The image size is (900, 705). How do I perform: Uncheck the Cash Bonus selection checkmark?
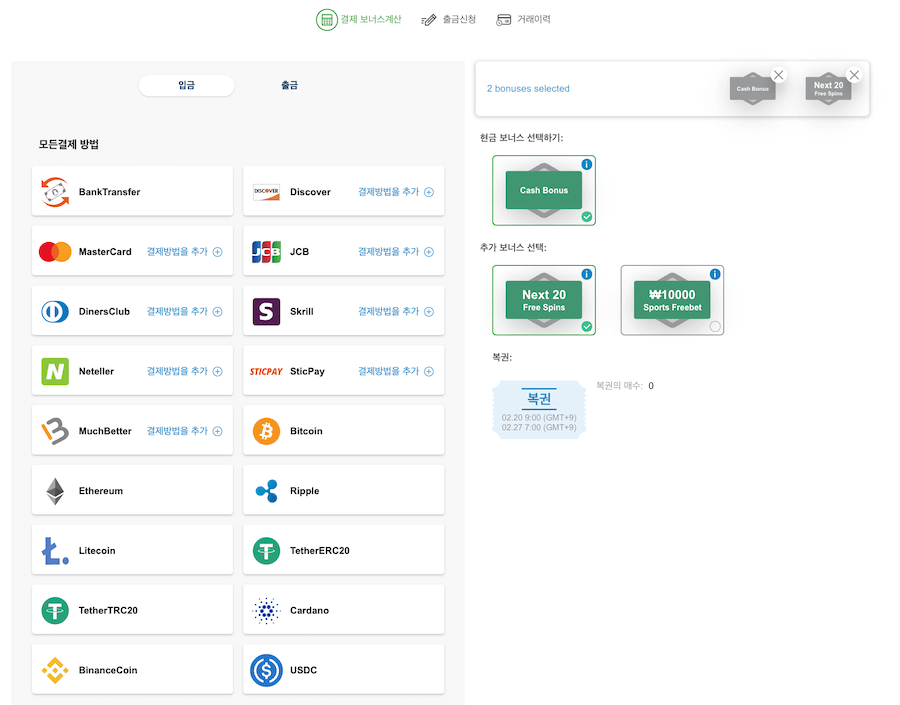(x=587, y=216)
